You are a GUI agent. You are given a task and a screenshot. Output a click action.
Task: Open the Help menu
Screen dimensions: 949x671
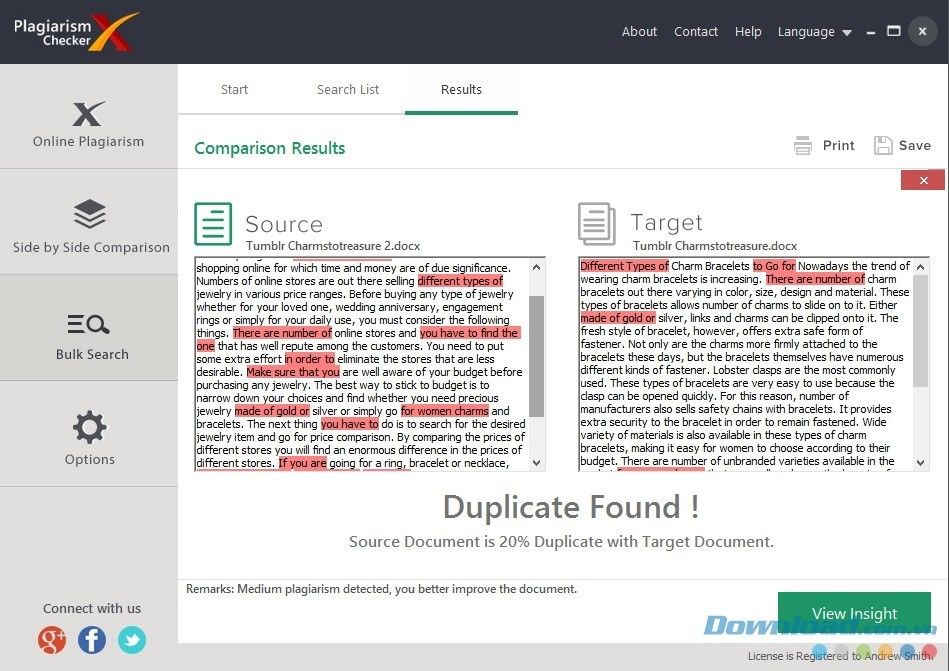(748, 31)
